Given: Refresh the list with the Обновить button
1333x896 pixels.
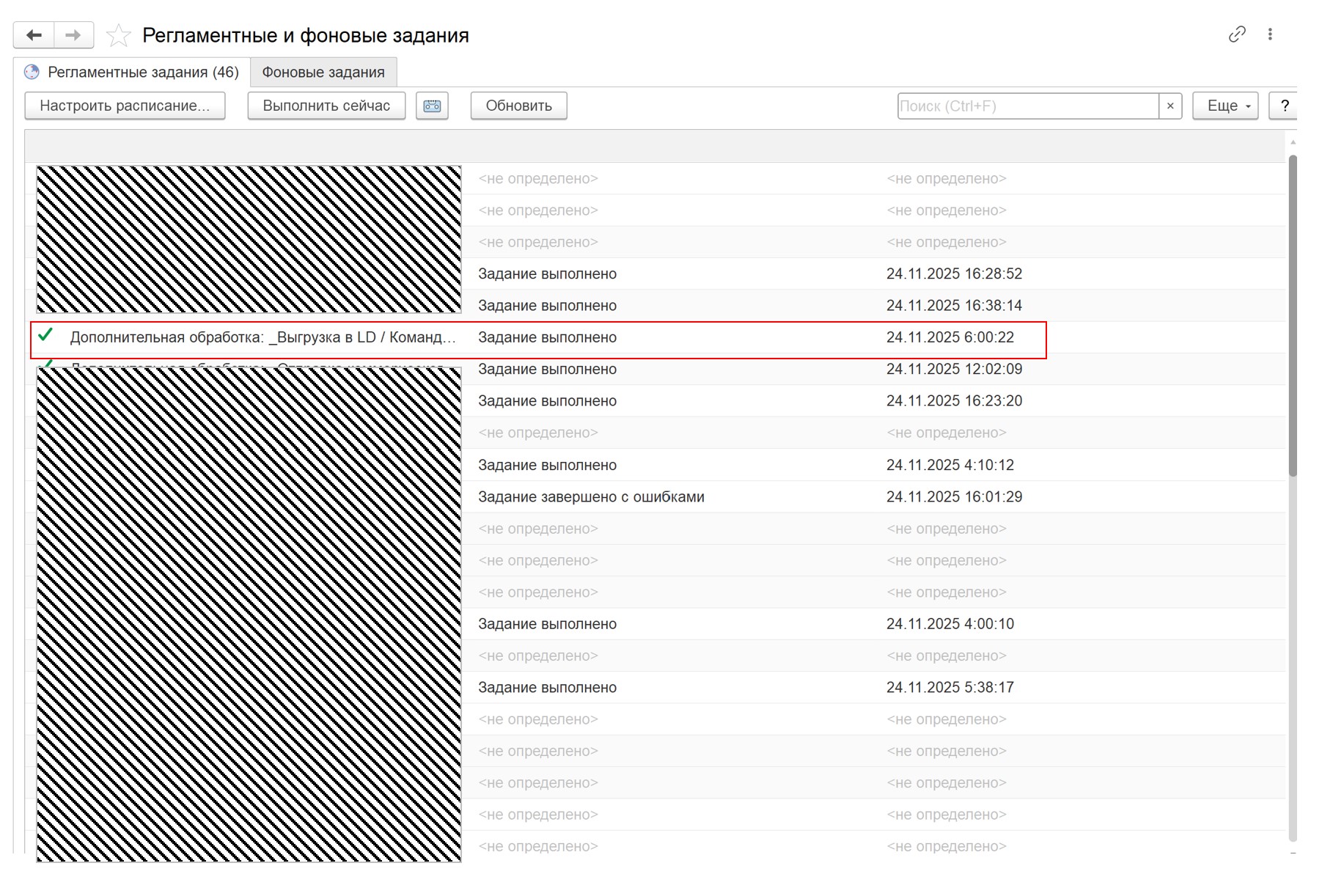Looking at the screenshot, I should [x=518, y=106].
